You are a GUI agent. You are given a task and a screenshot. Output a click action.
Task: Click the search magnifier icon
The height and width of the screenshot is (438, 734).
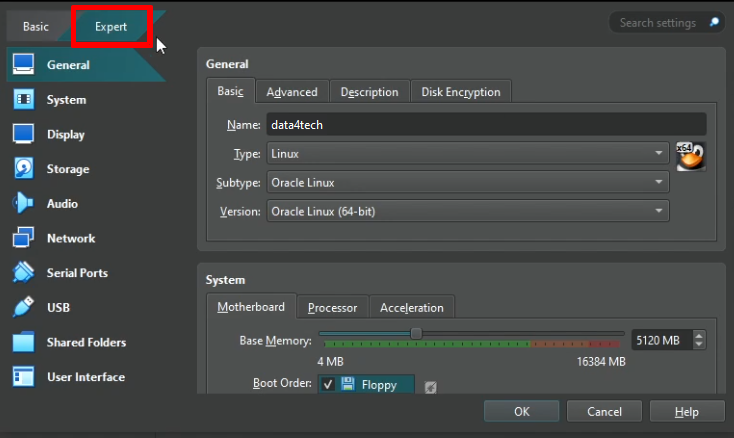714,22
